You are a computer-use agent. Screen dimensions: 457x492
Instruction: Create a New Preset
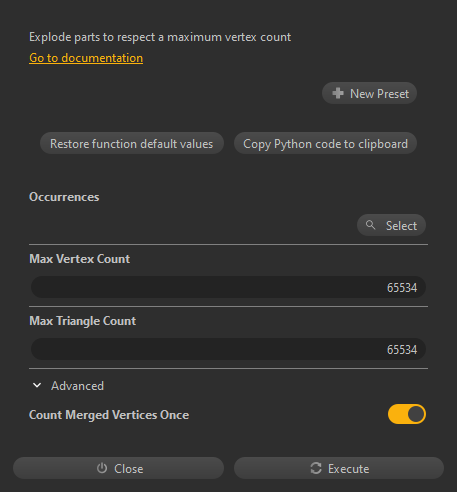pos(369,93)
